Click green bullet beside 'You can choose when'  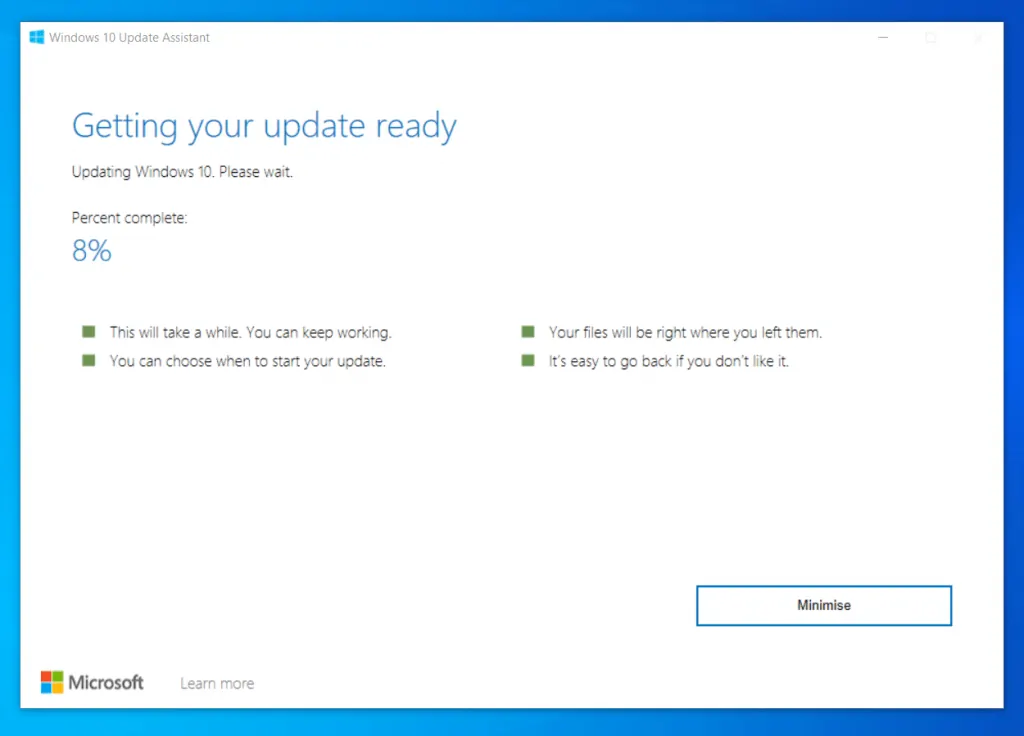point(89,360)
